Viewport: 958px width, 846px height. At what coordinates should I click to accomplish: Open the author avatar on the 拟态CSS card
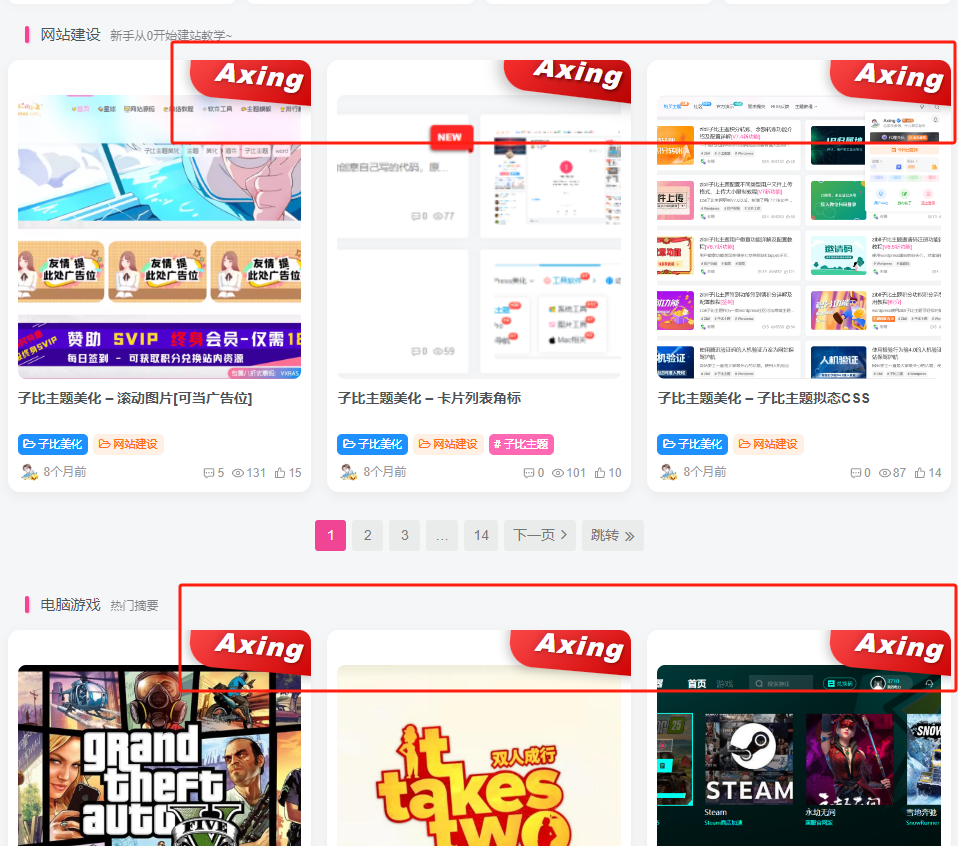[669, 472]
